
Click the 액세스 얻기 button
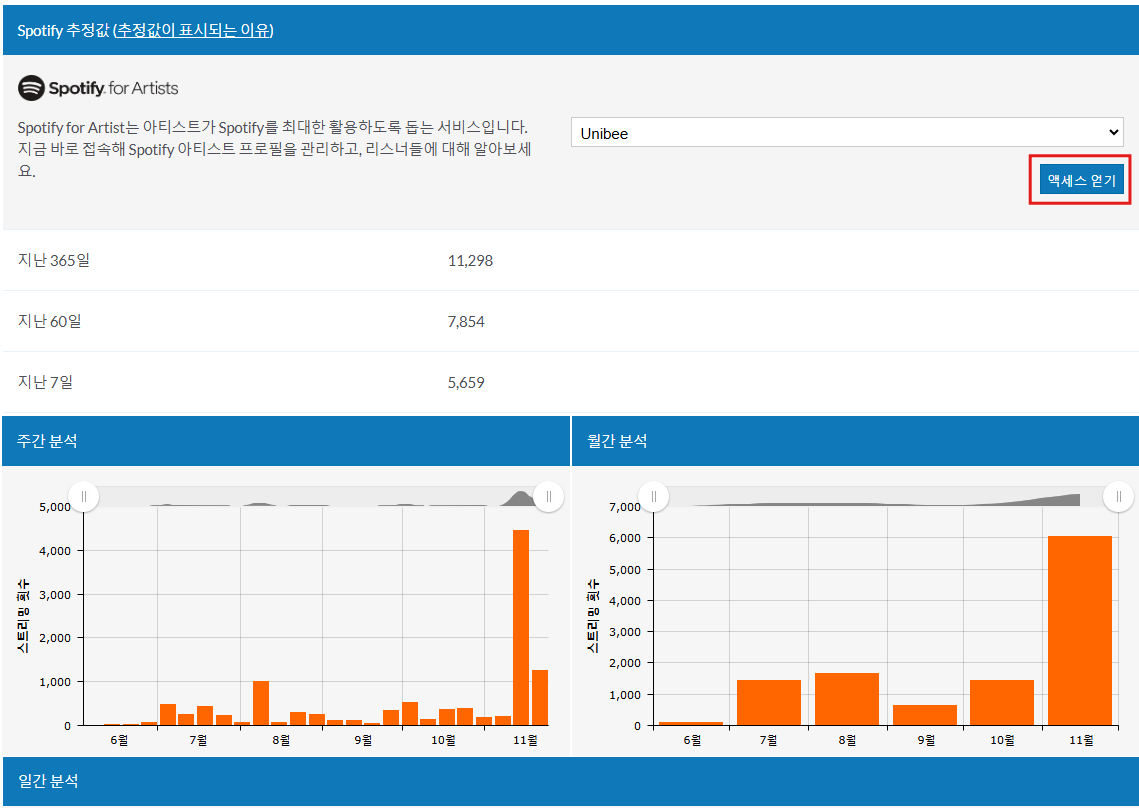click(x=1082, y=179)
